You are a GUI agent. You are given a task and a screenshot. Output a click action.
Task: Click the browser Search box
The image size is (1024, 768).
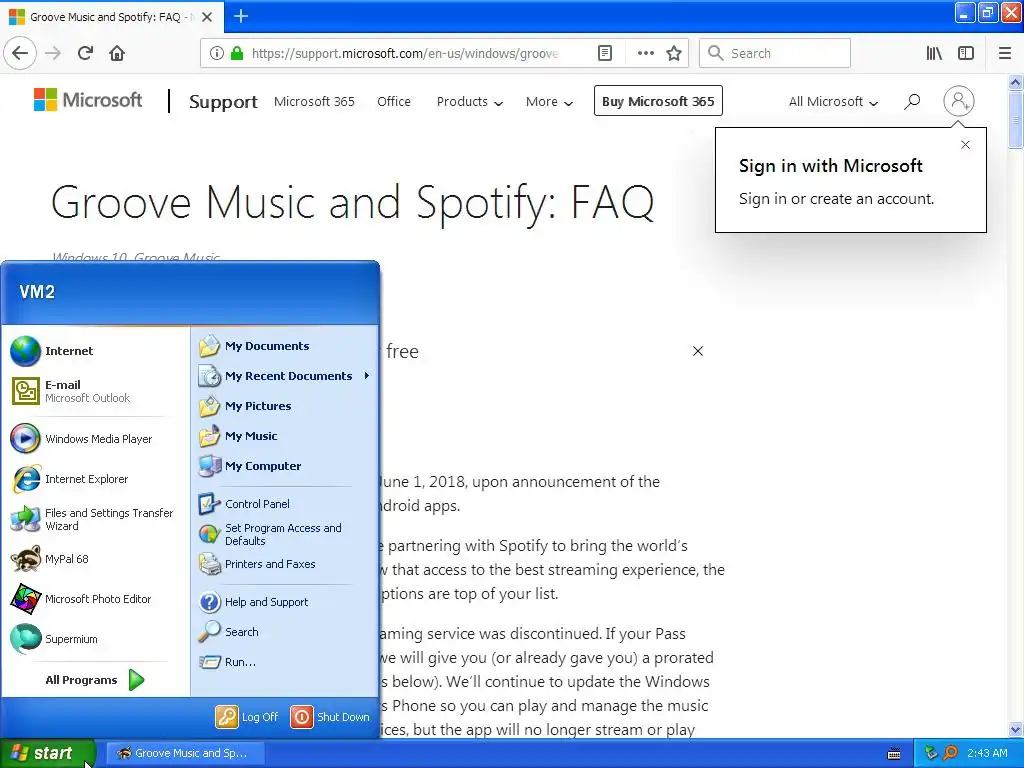coord(775,54)
